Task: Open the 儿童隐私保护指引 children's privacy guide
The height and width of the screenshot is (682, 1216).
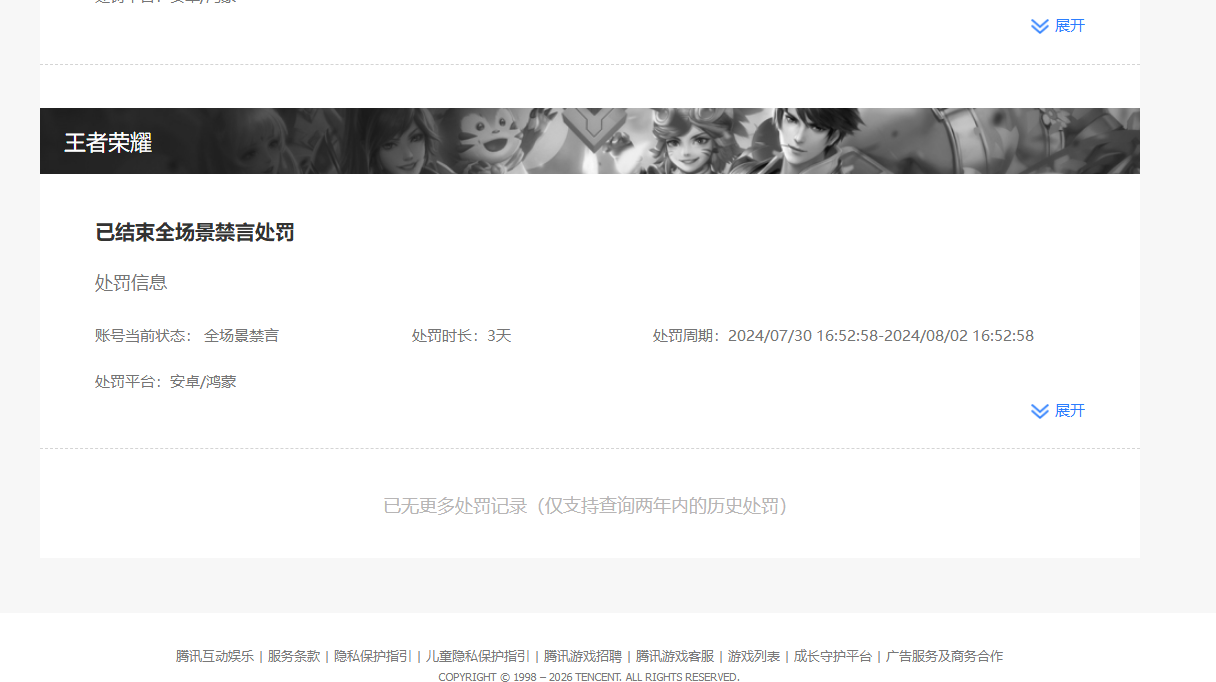Action: tap(476, 656)
